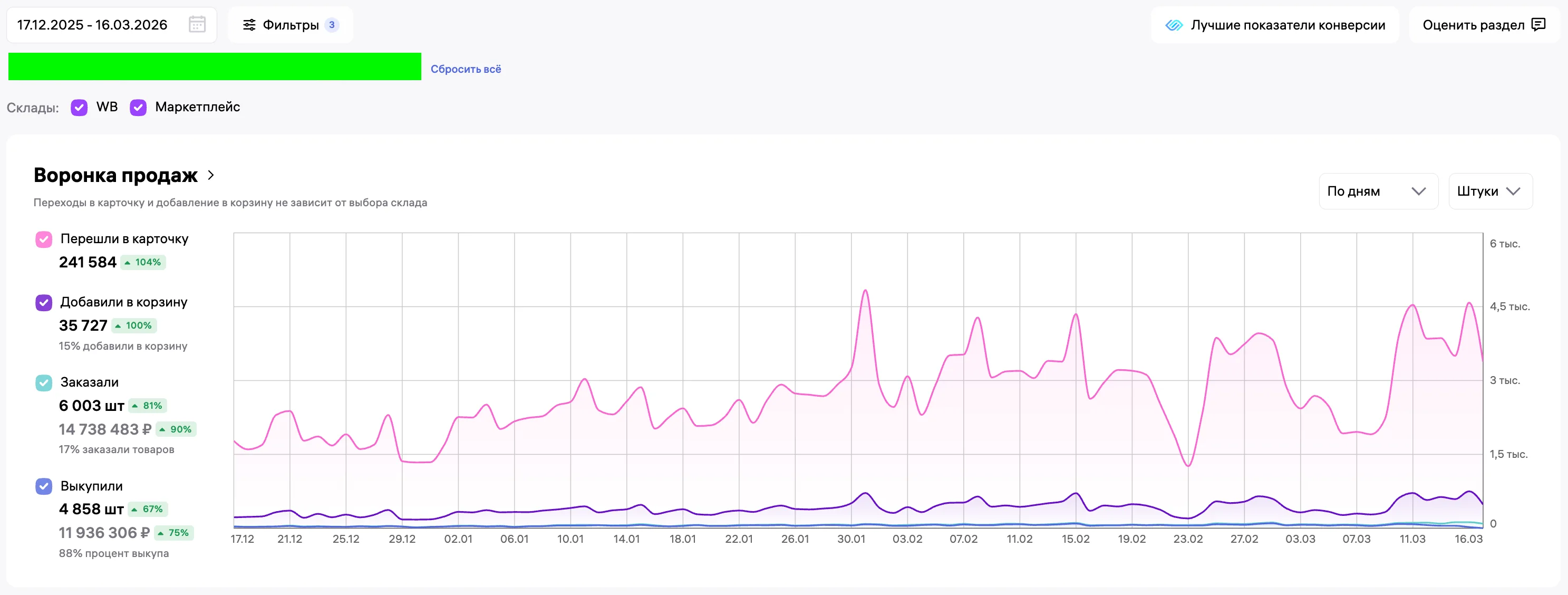Toggle the Выкупили series checkbox
Image resolution: width=1568 pixels, height=595 pixels.
pyautogui.click(x=44, y=486)
